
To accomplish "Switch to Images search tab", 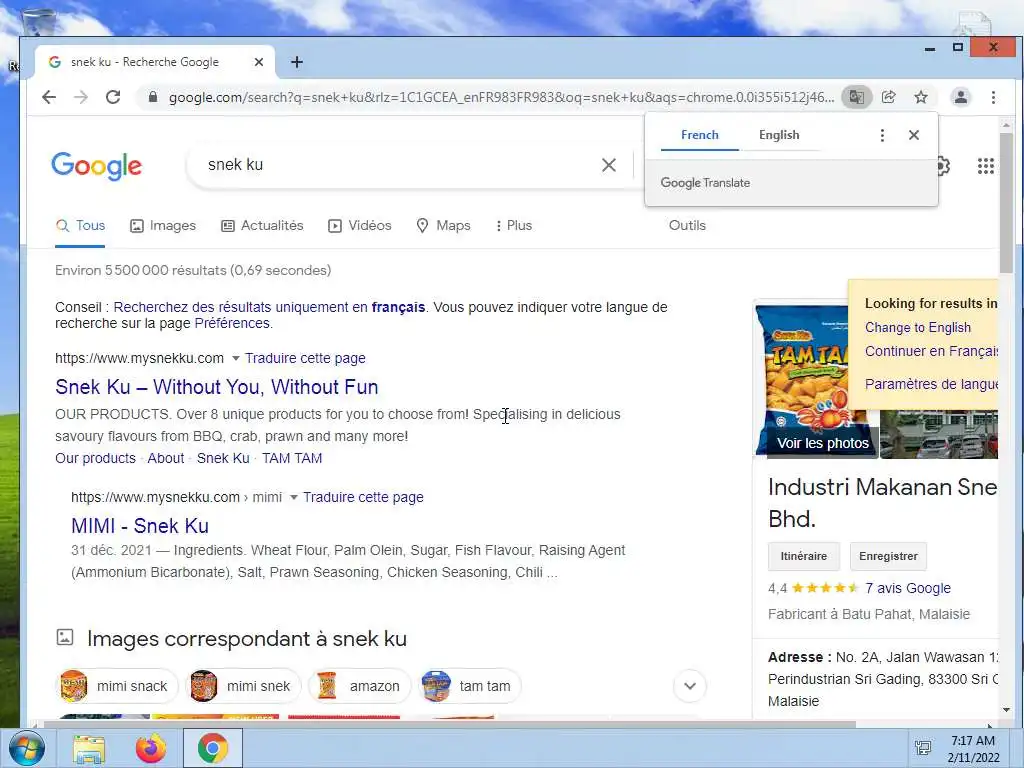I will (163, 225).
